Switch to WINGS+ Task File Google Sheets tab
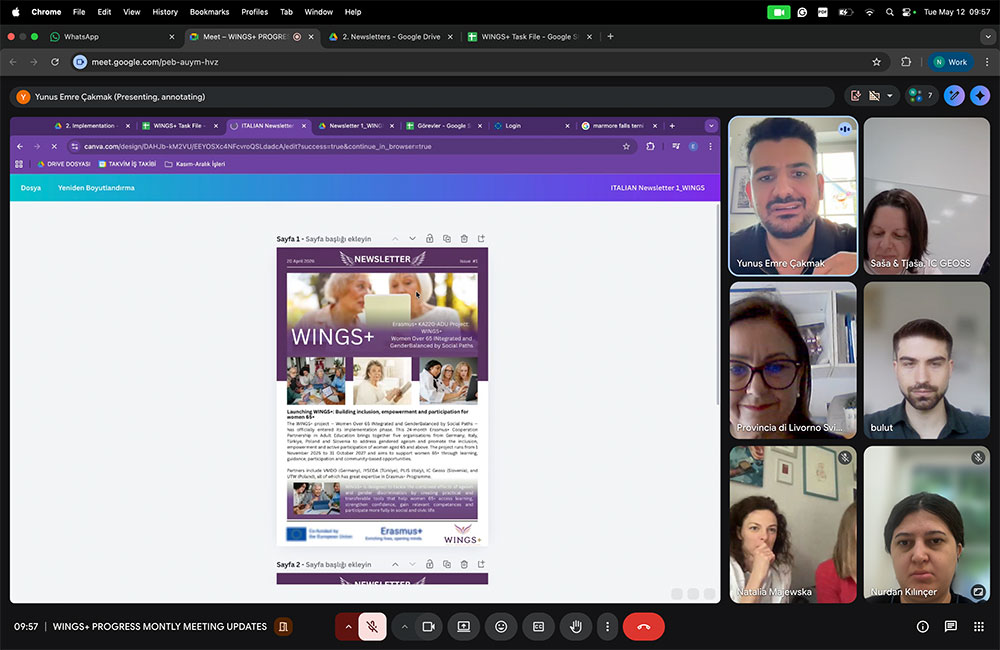Viewport: 1000px width, 650px height. tap(529, 36)
